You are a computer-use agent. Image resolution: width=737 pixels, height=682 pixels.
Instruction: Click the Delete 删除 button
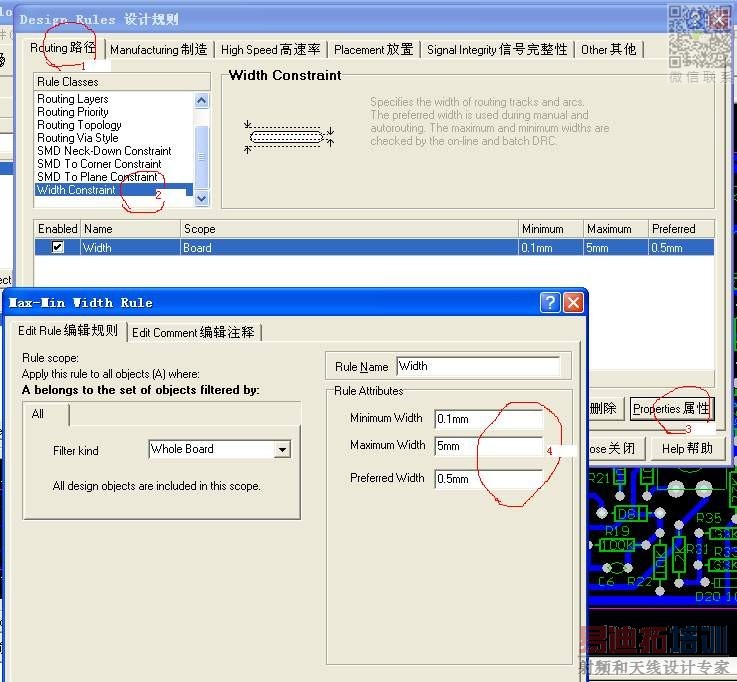pos(605,408)
